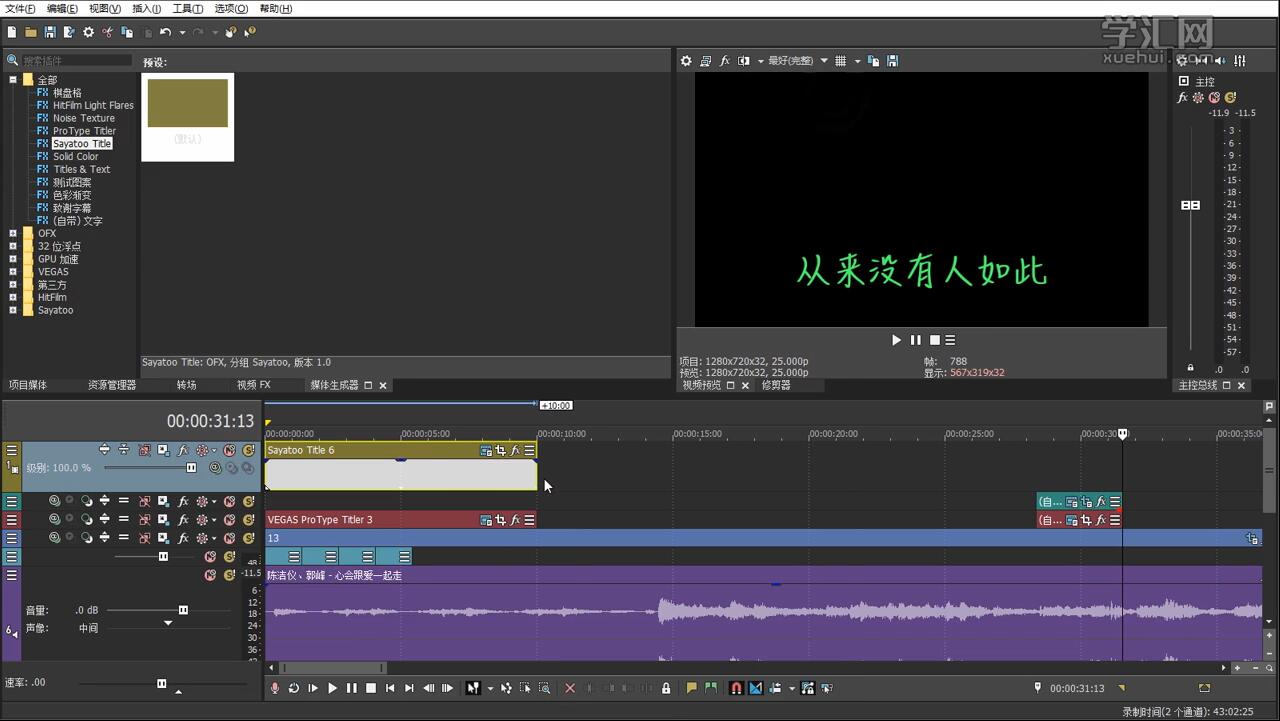Open the undo history dropdown arrow

pyautogui.click(x=181, y=33)
